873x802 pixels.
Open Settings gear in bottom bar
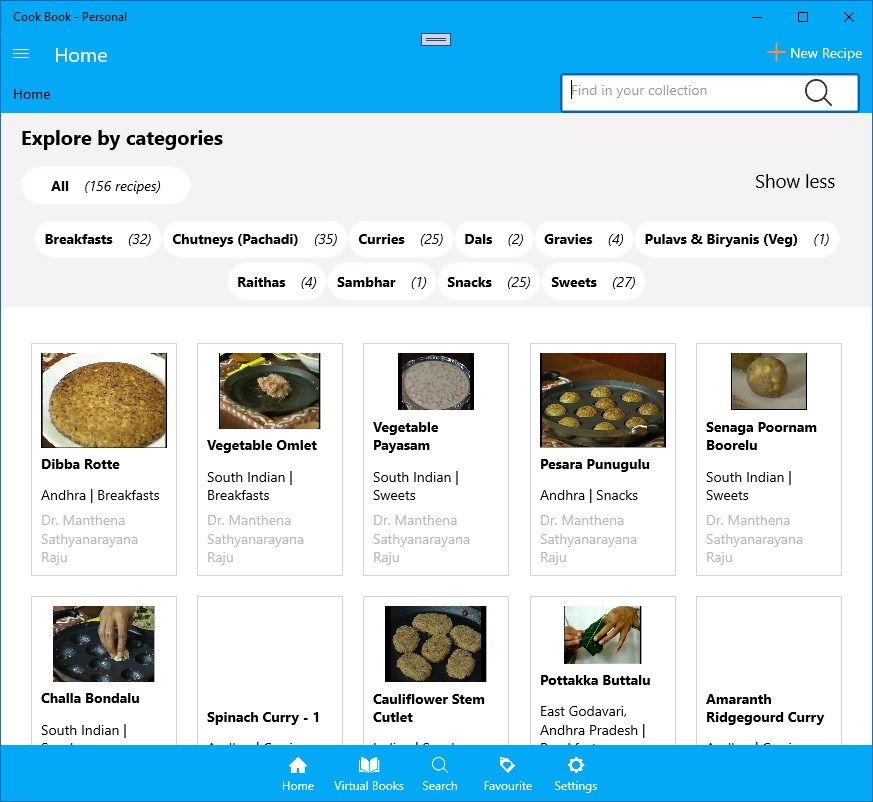(x=576, y=775)
